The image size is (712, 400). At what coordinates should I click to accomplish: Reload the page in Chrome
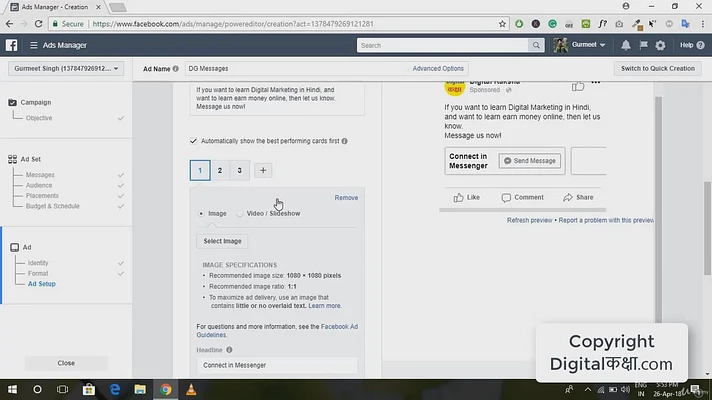(39, 24)
